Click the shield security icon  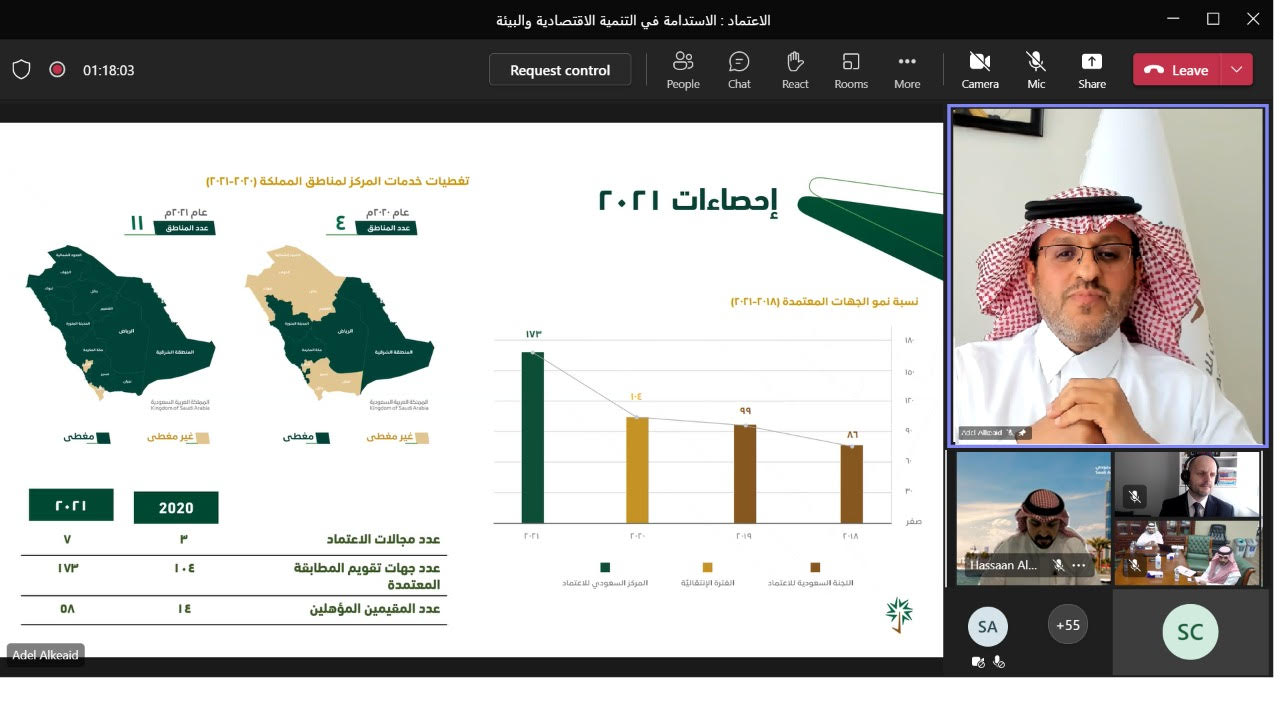pyautogui.click(x=21, y=70)
